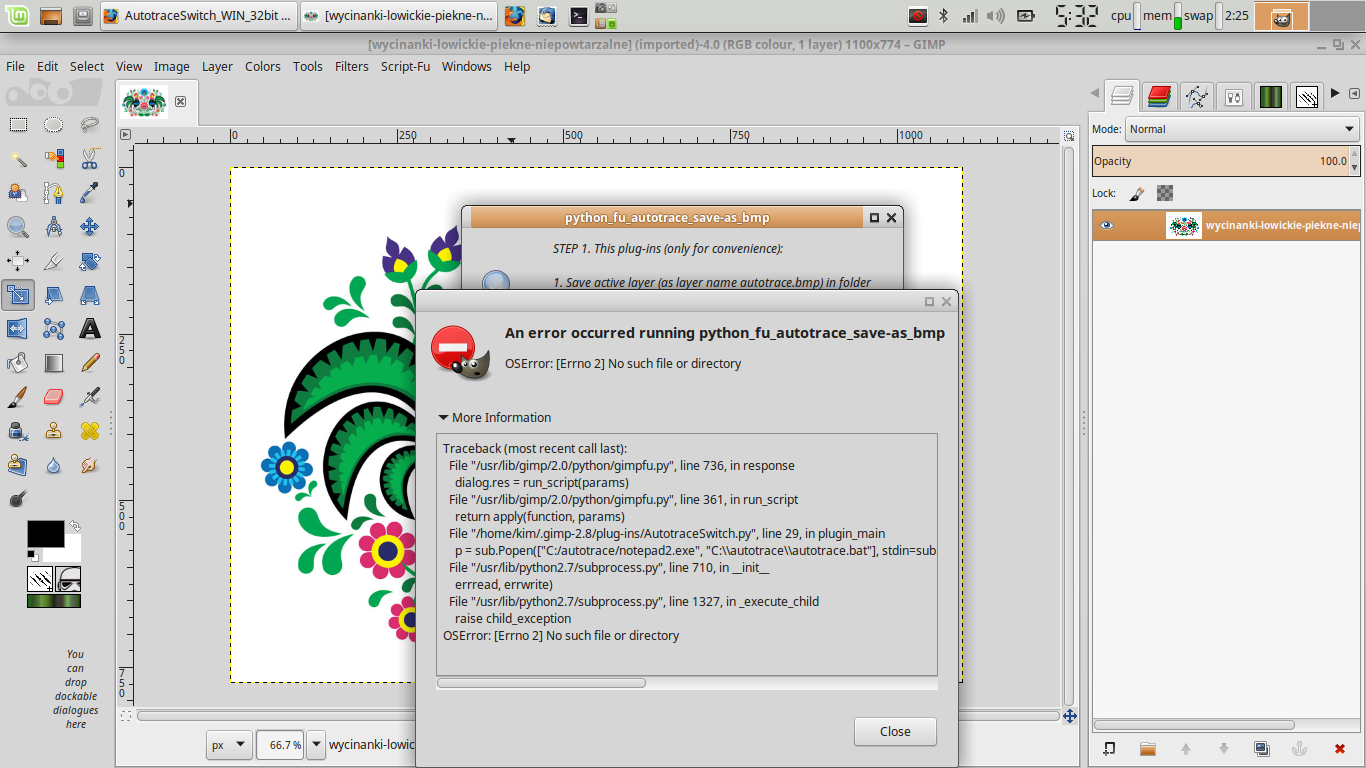Decrease layer Opacity with down arrow

coord(1355,167)
